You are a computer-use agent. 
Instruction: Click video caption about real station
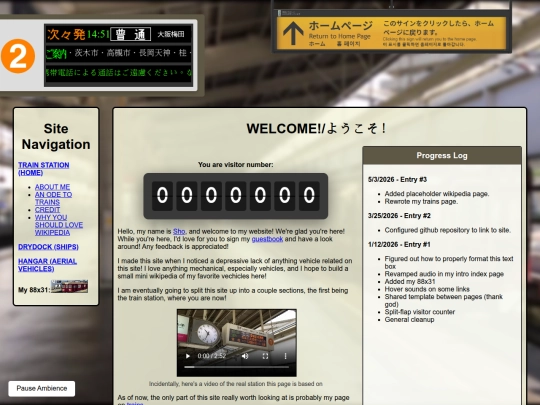(x=236, y=384)
